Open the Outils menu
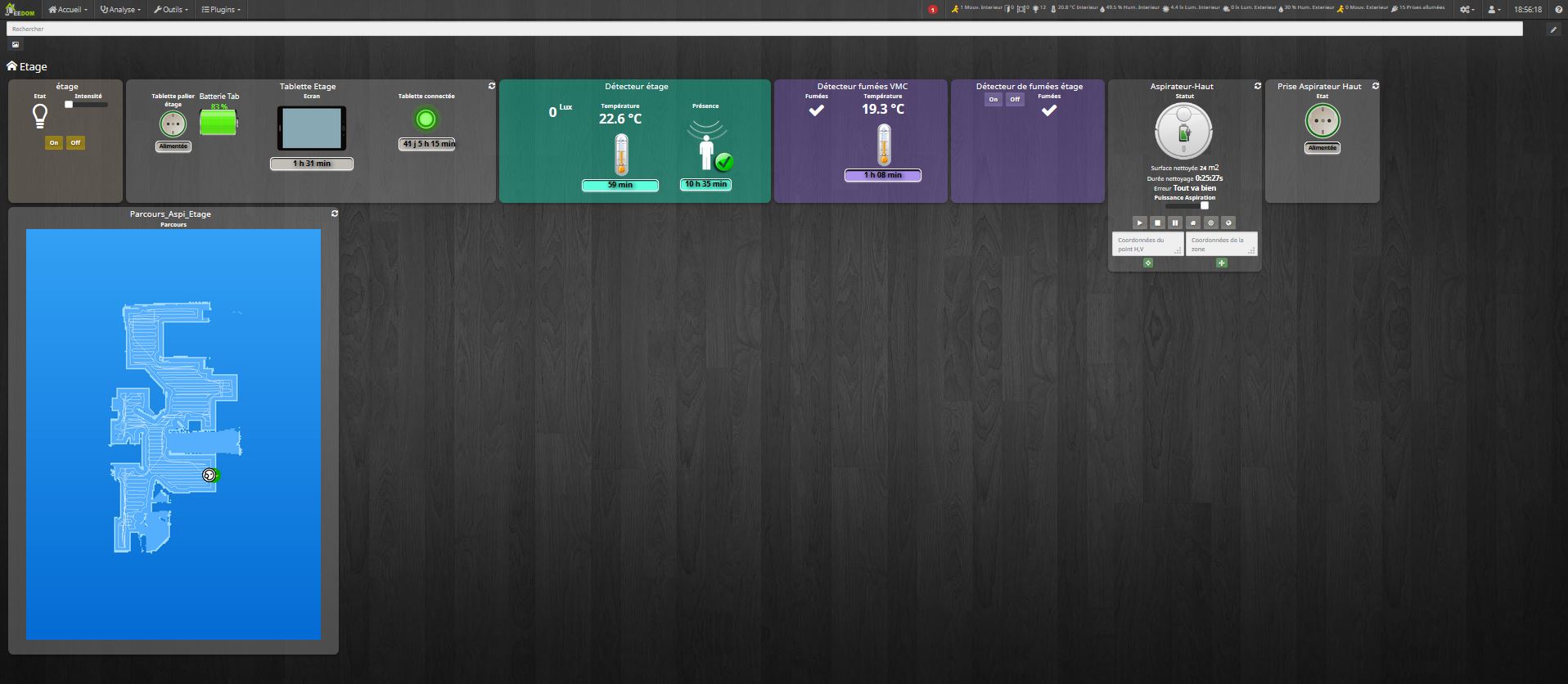Screen dimensions: 1568x684 171,10
